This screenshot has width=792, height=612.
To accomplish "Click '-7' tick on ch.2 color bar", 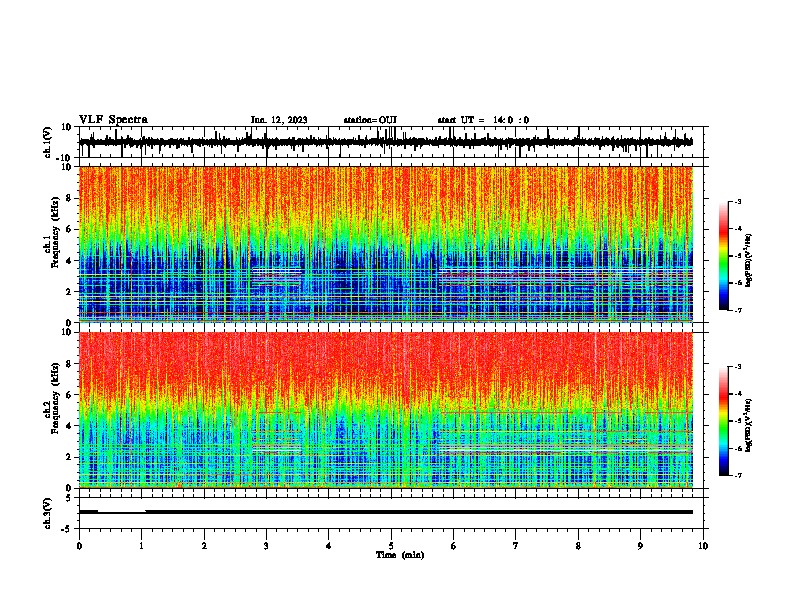I will pos(738,476).
